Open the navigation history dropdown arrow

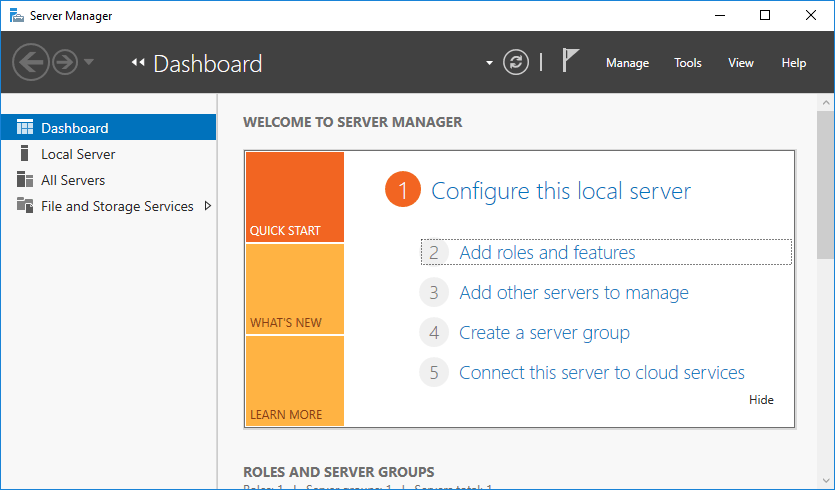click(x=89, y=62)
